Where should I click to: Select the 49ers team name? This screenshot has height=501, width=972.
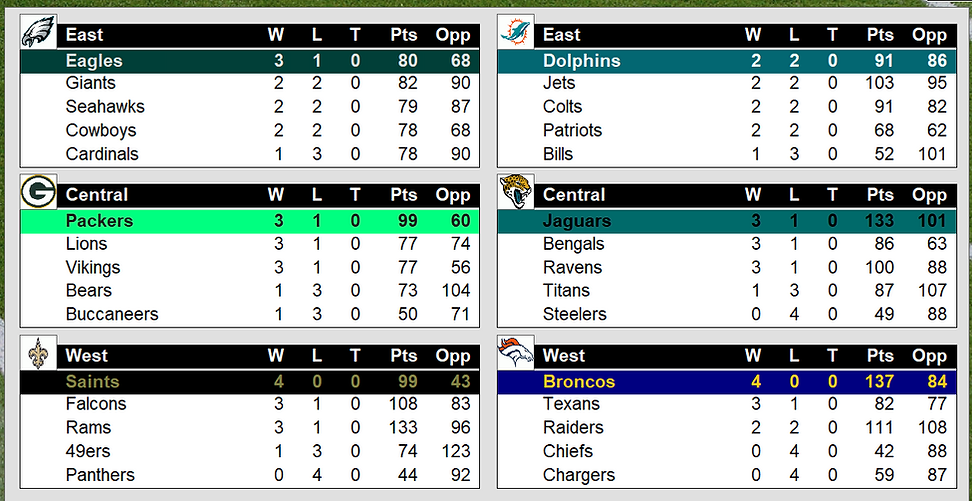pyautogui.click(x=88, y=451)
